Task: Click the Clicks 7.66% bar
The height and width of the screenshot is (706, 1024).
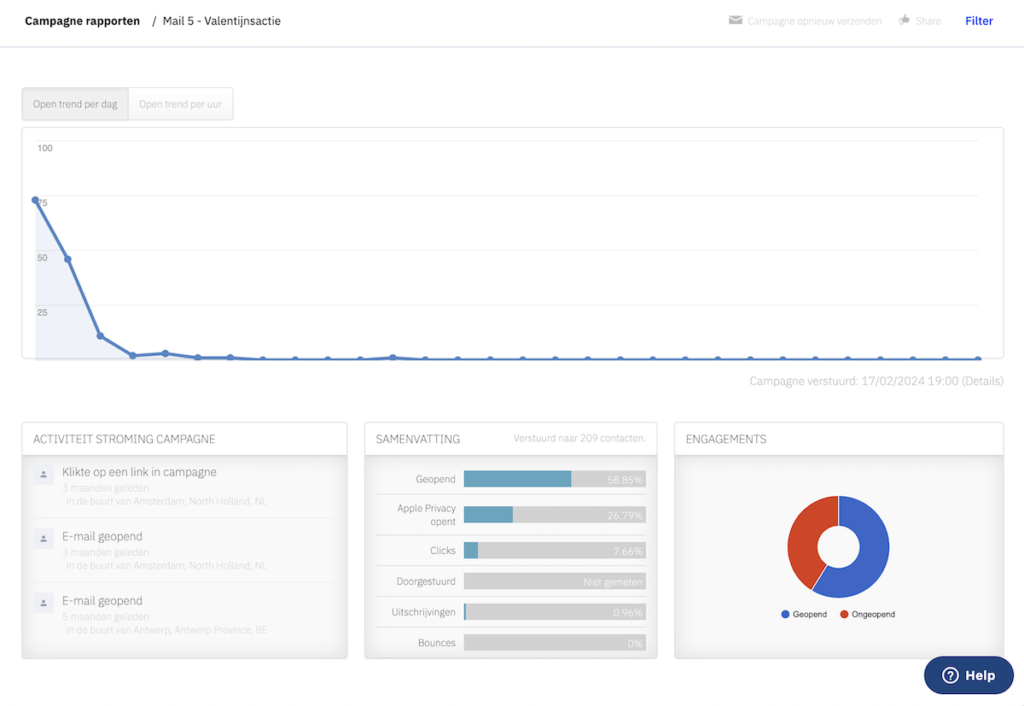Action: tap(554, 551)
